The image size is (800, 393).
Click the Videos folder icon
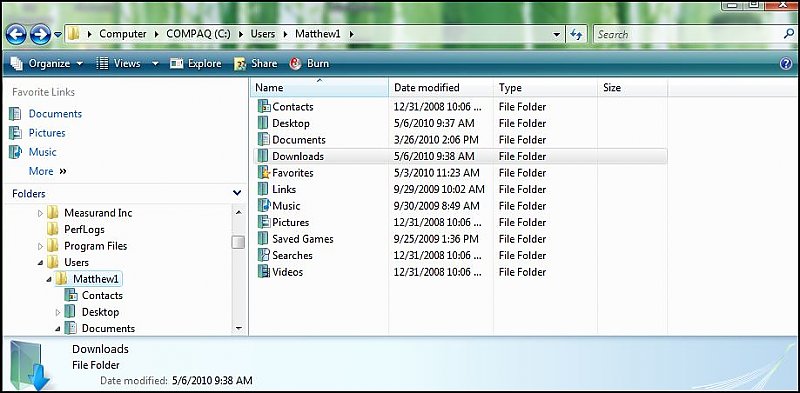(263, 272)
